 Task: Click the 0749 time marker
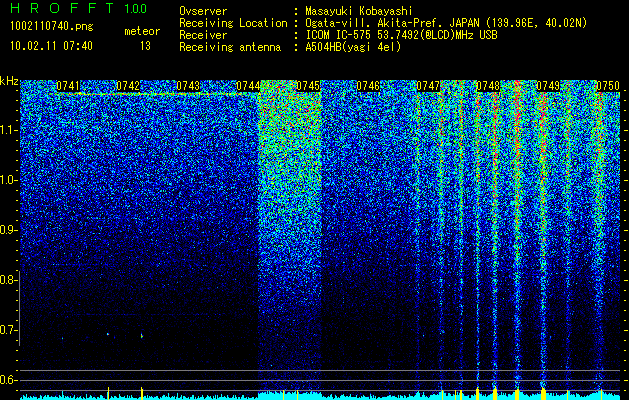coord(548,86)
